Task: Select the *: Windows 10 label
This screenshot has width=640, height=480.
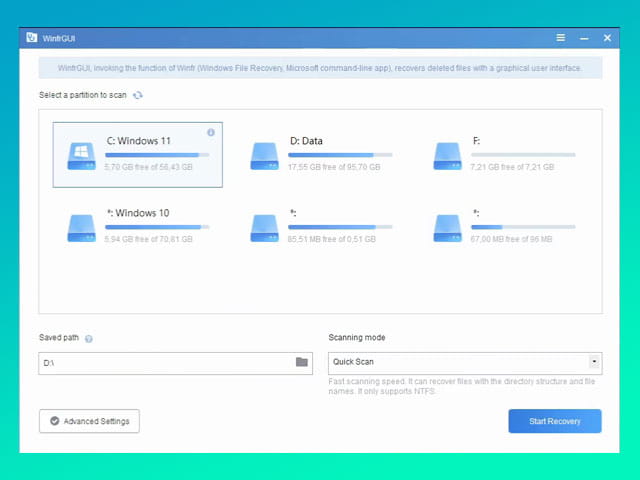Action: point(138,213)
